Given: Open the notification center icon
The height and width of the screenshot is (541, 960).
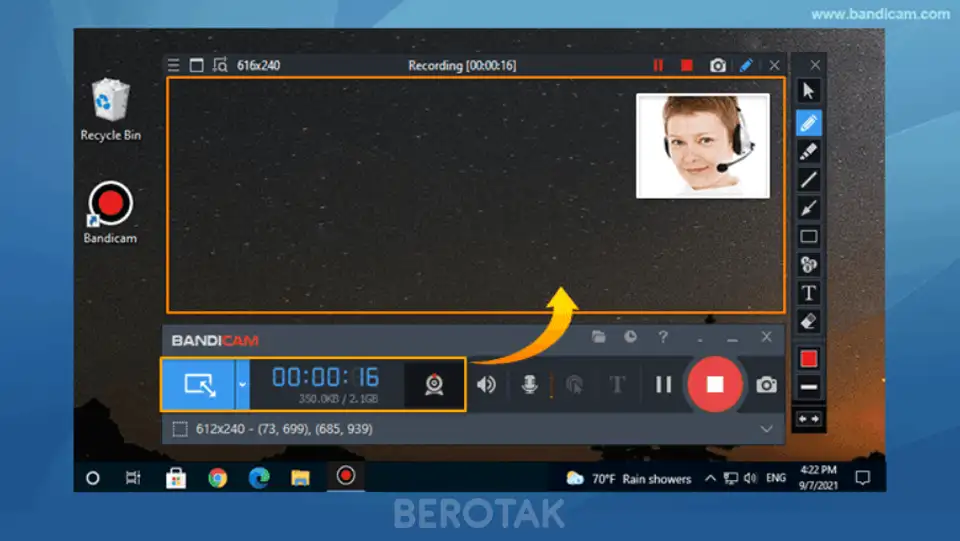Looking at the screenshot, I should 863,477.
